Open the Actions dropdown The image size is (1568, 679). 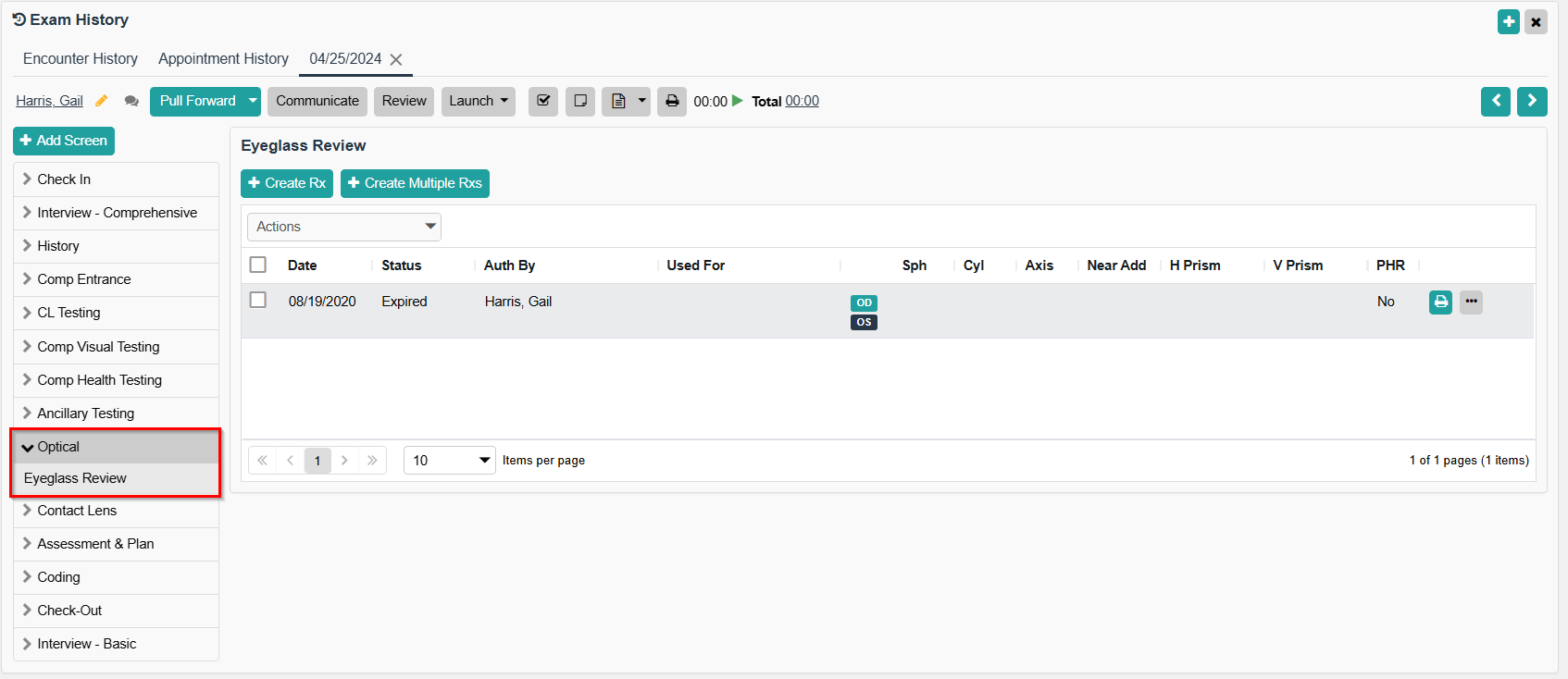coord(343,227)
